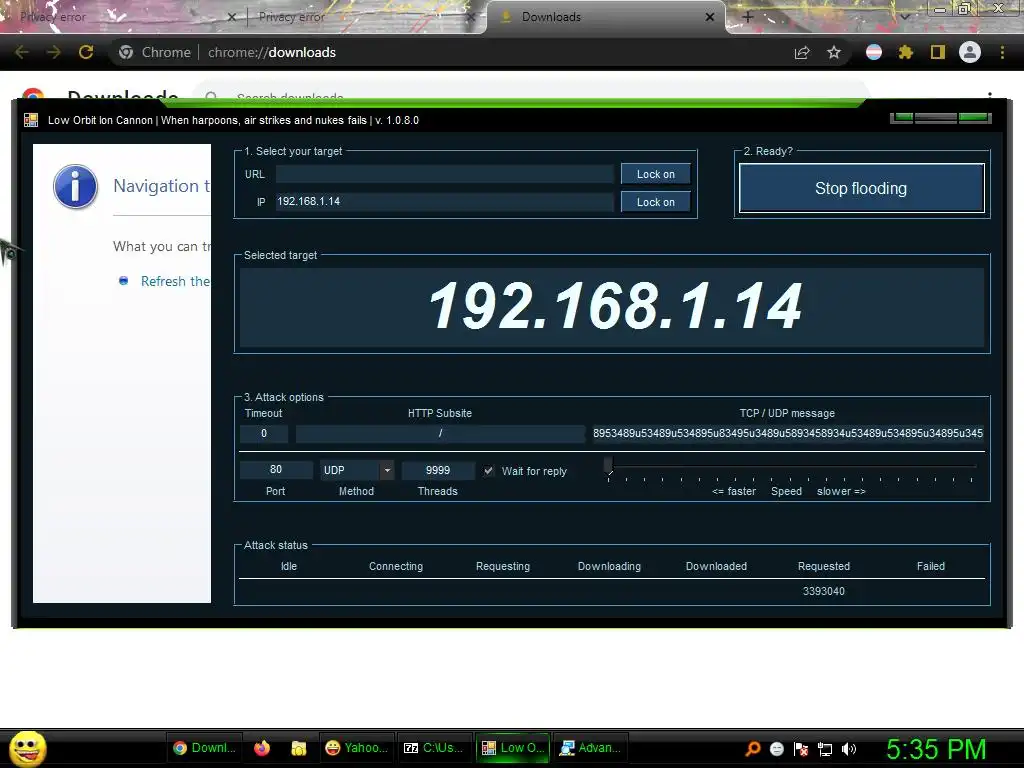Click the striped flag extension icon

(x=874, y=52)
